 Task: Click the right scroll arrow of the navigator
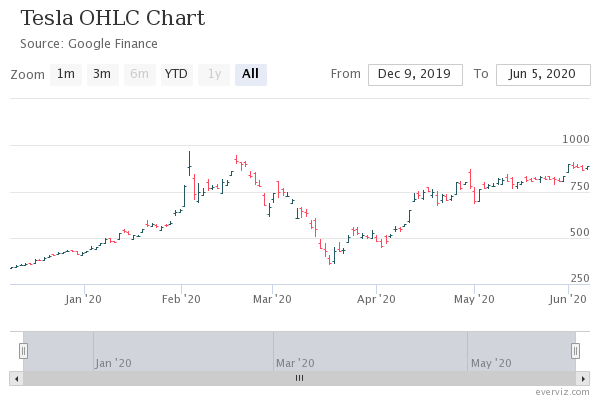(x=583, y=379)
